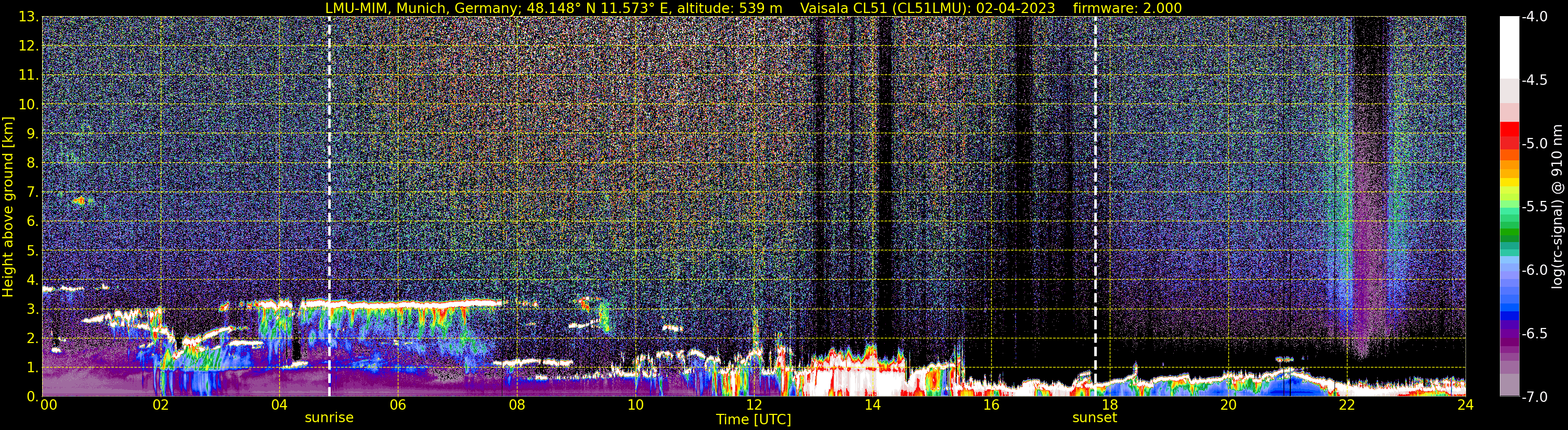Click the "sunrise" label below the time axis
The image size is (1568, 430).
[329, 418]
